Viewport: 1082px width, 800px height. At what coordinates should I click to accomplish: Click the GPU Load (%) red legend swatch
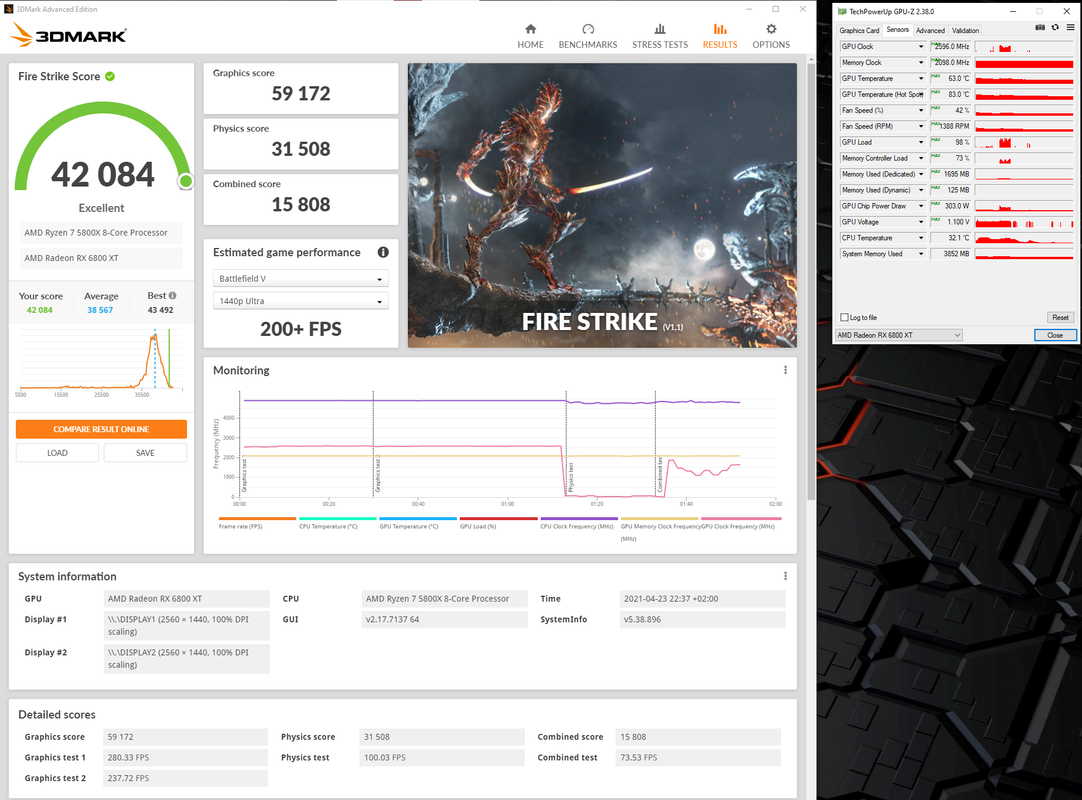[498, 518]
